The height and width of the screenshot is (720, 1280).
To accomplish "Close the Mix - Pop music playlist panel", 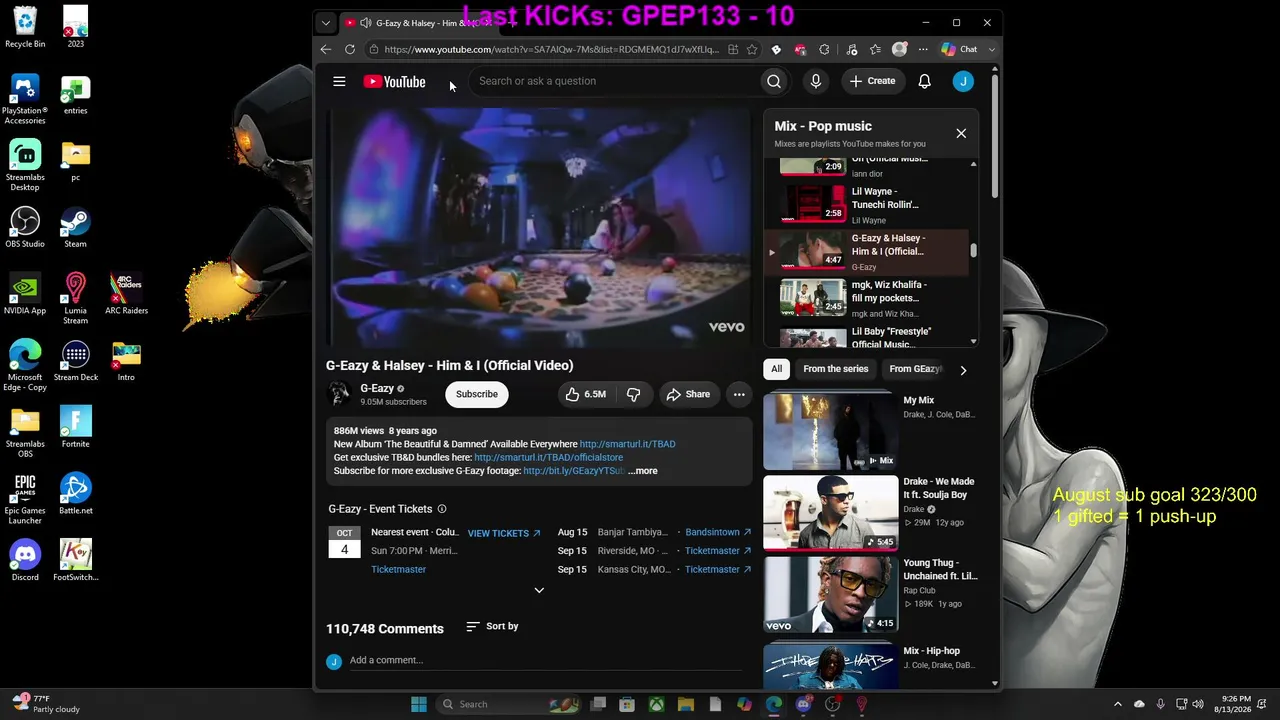I will pyautogui.click(x=961, y=133).
